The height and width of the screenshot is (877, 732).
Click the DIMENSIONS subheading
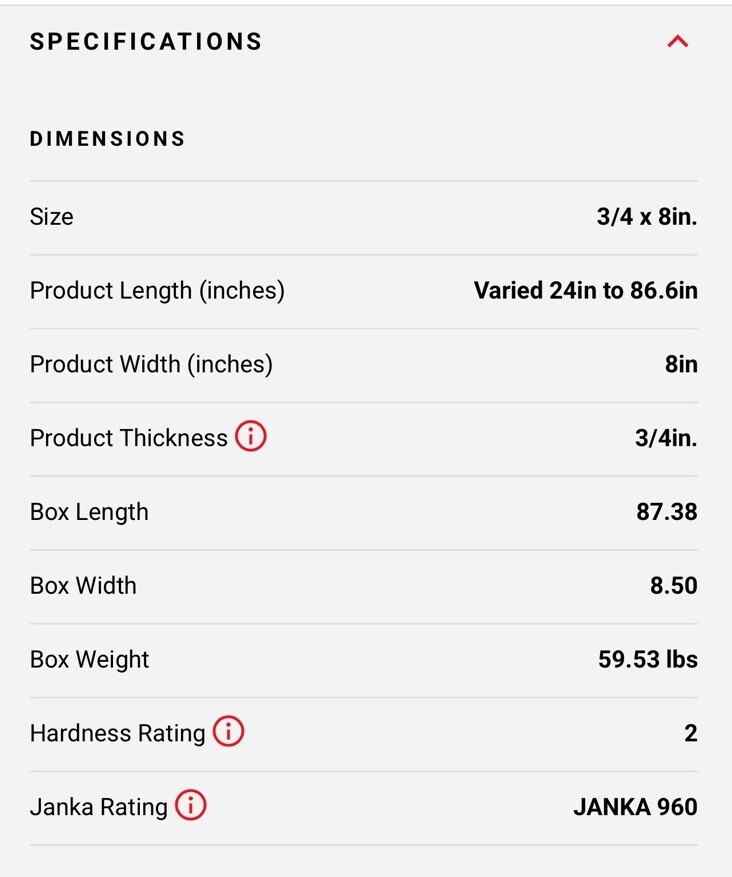click(x=107, y=139)
